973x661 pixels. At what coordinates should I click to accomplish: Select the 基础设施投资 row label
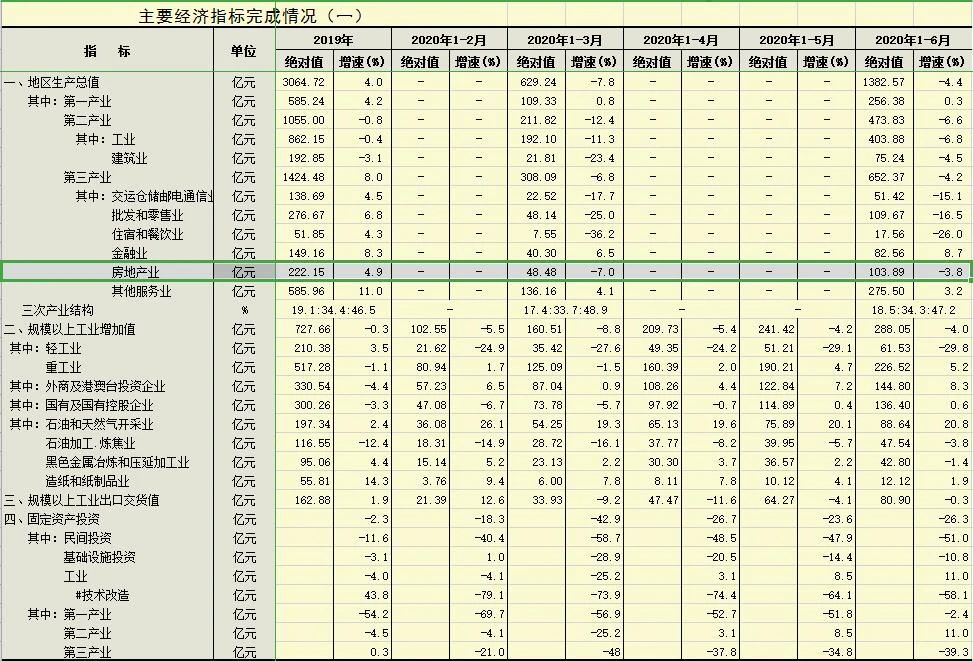pos(99,557)
